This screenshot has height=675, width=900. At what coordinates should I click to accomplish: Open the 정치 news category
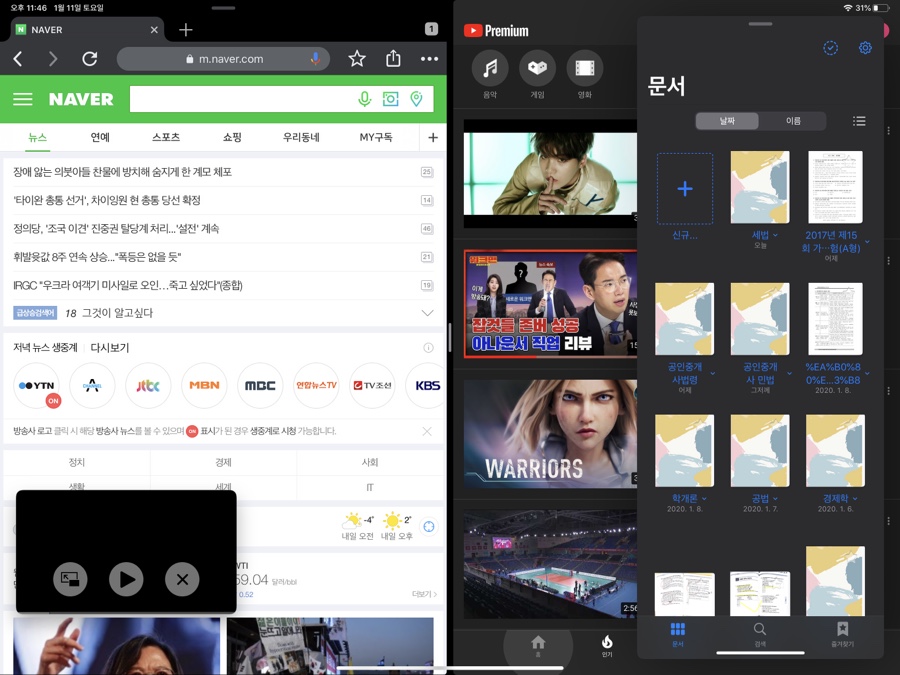click(x=77, y=462)
